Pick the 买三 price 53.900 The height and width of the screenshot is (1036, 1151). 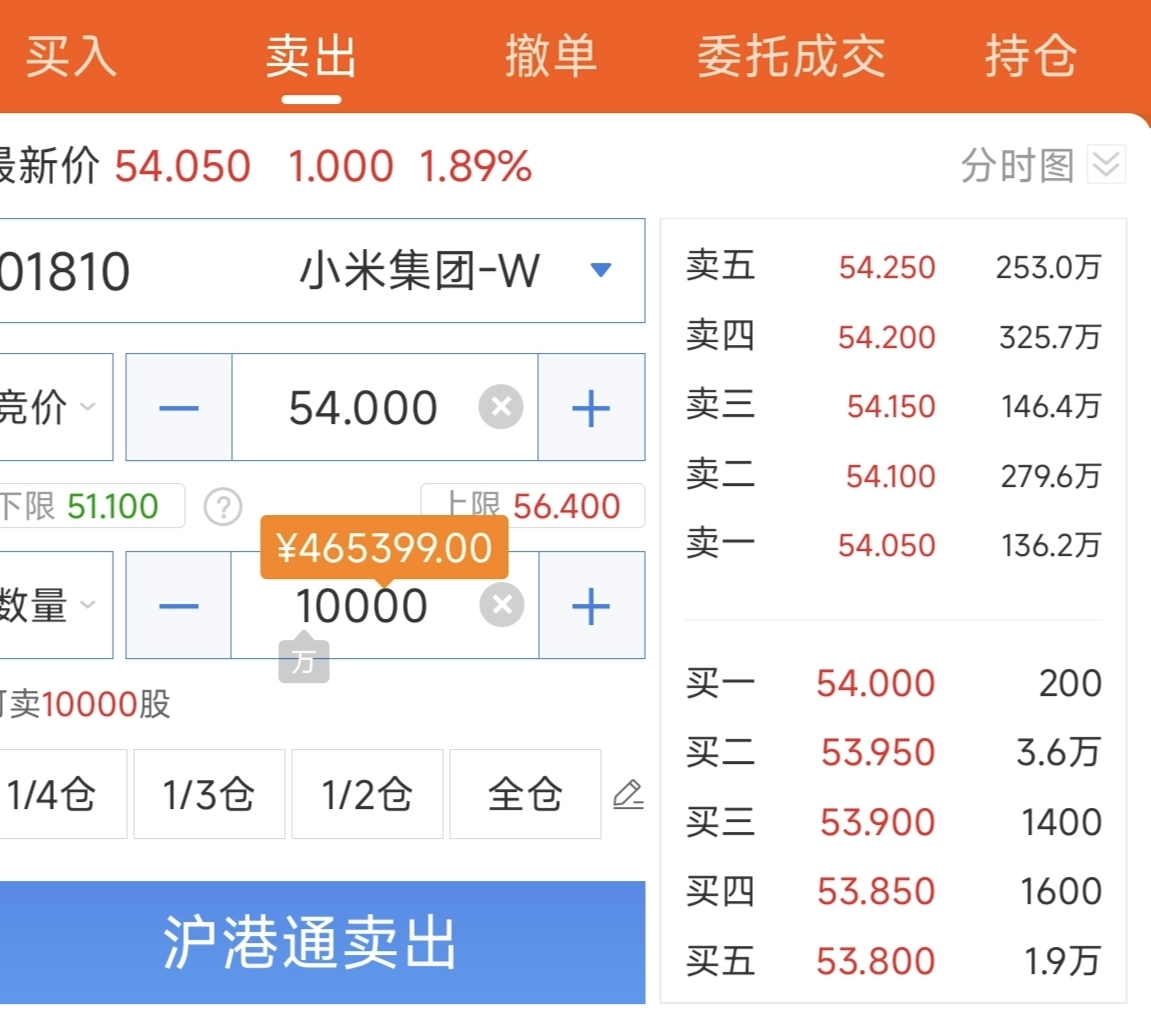pos(878,822)
